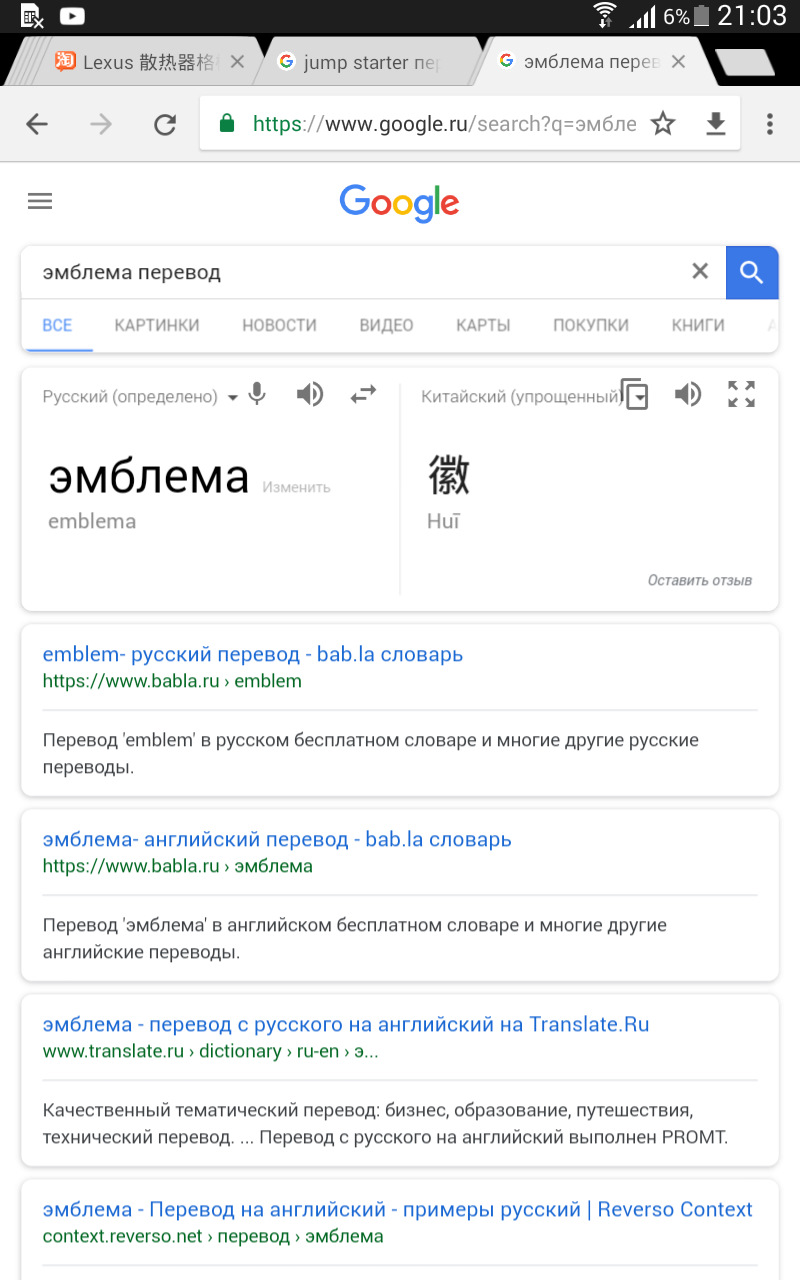Image resolution: width=800 pixels, height=1280 pixels.
Task: Expand translation to fullscreen
Action: (x=741, y=395)
